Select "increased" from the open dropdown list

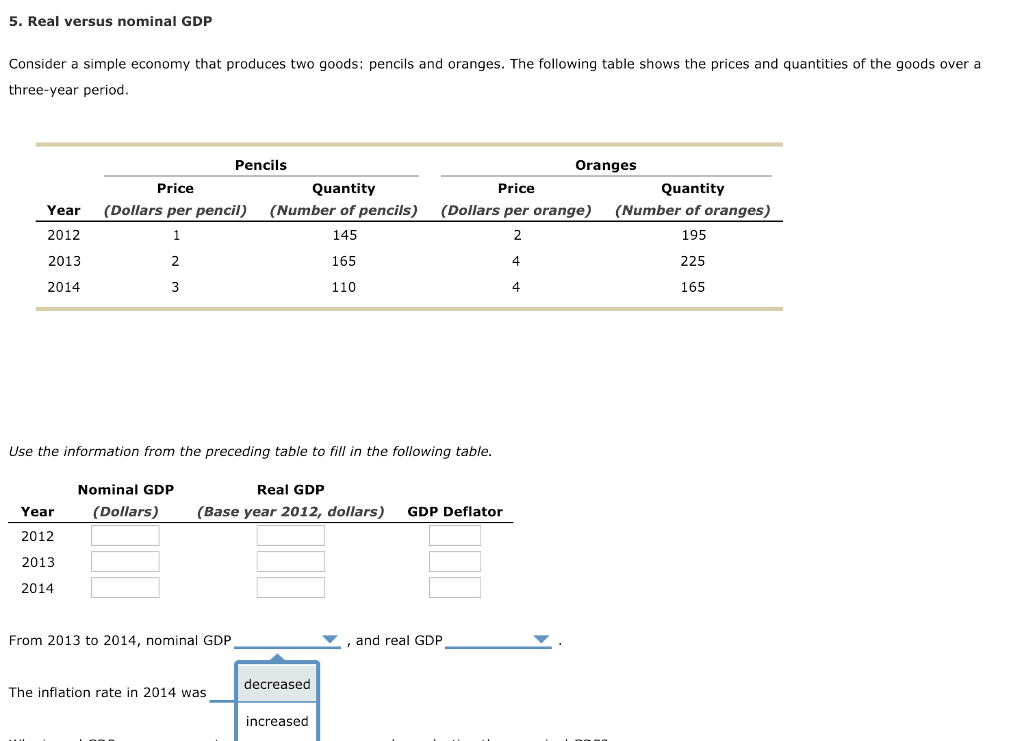[277, 721]
